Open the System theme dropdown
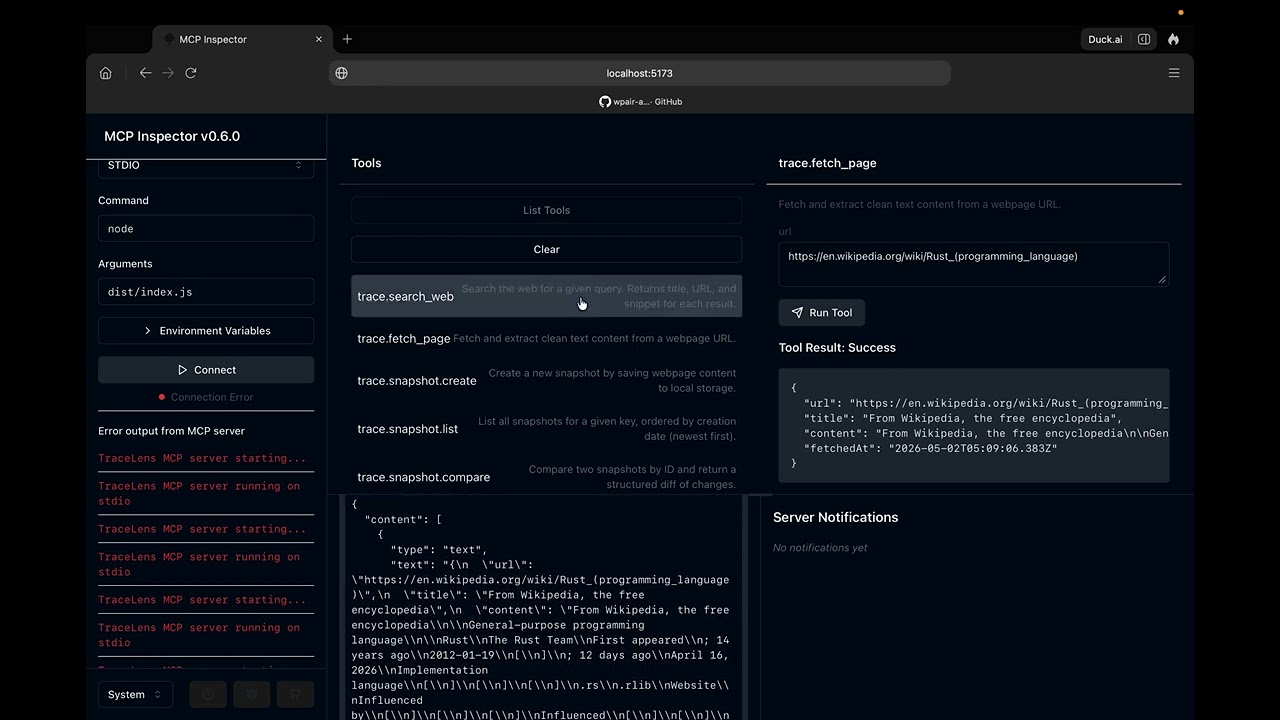Screen dimensions: 1280x720 tap(135, 695)
